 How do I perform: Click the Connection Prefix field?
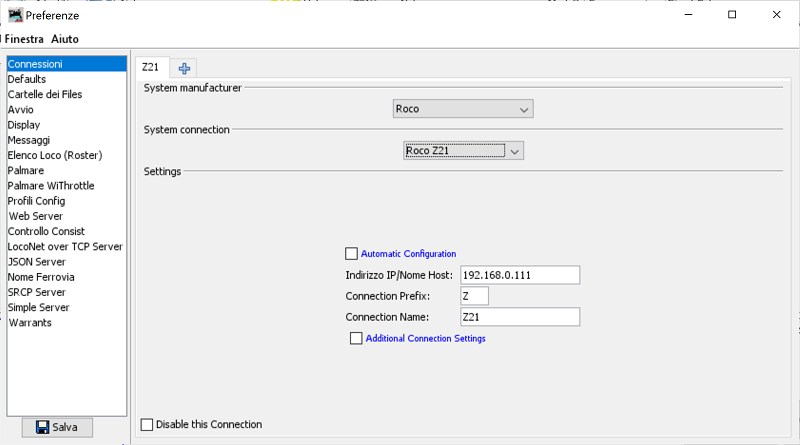point(473,296)
